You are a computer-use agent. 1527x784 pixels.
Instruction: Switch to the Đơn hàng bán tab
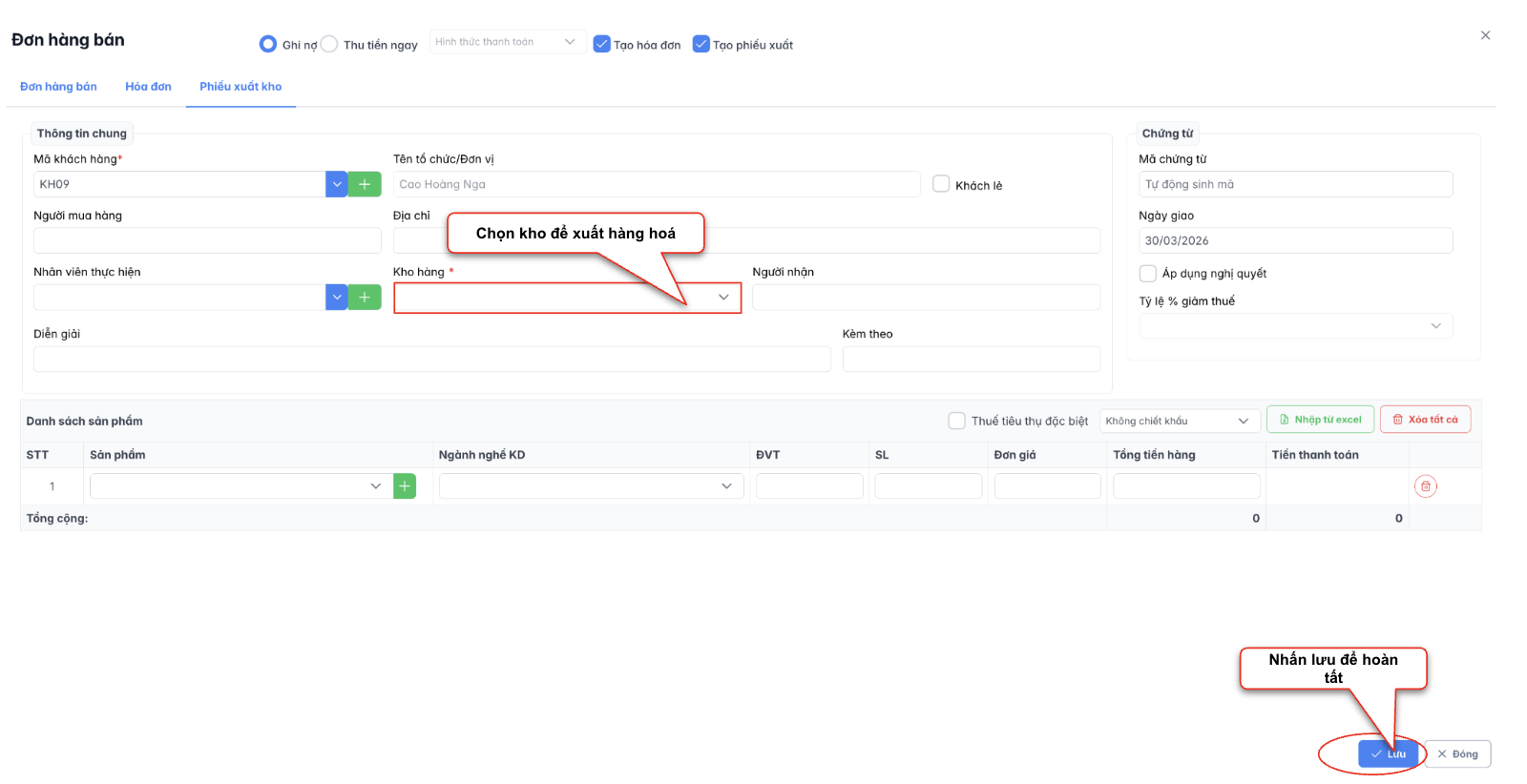point(58,87)
